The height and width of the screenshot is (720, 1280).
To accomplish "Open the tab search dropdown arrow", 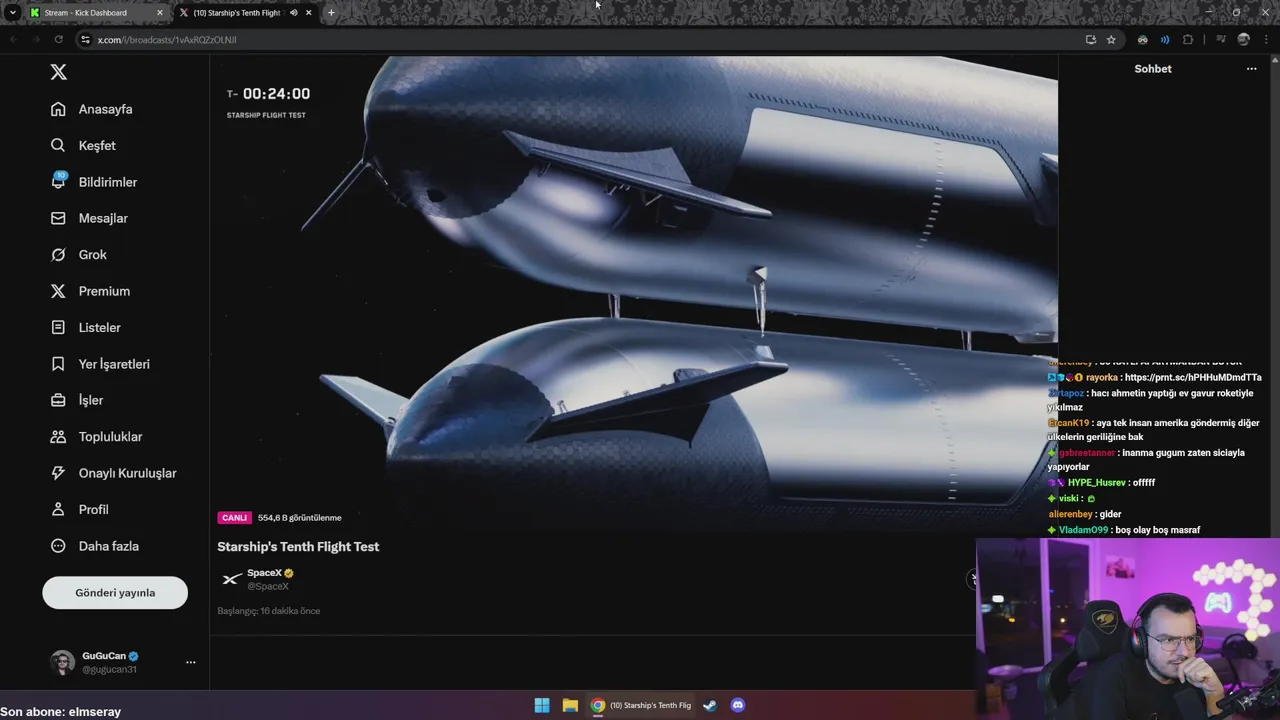I will coord(12,13).
